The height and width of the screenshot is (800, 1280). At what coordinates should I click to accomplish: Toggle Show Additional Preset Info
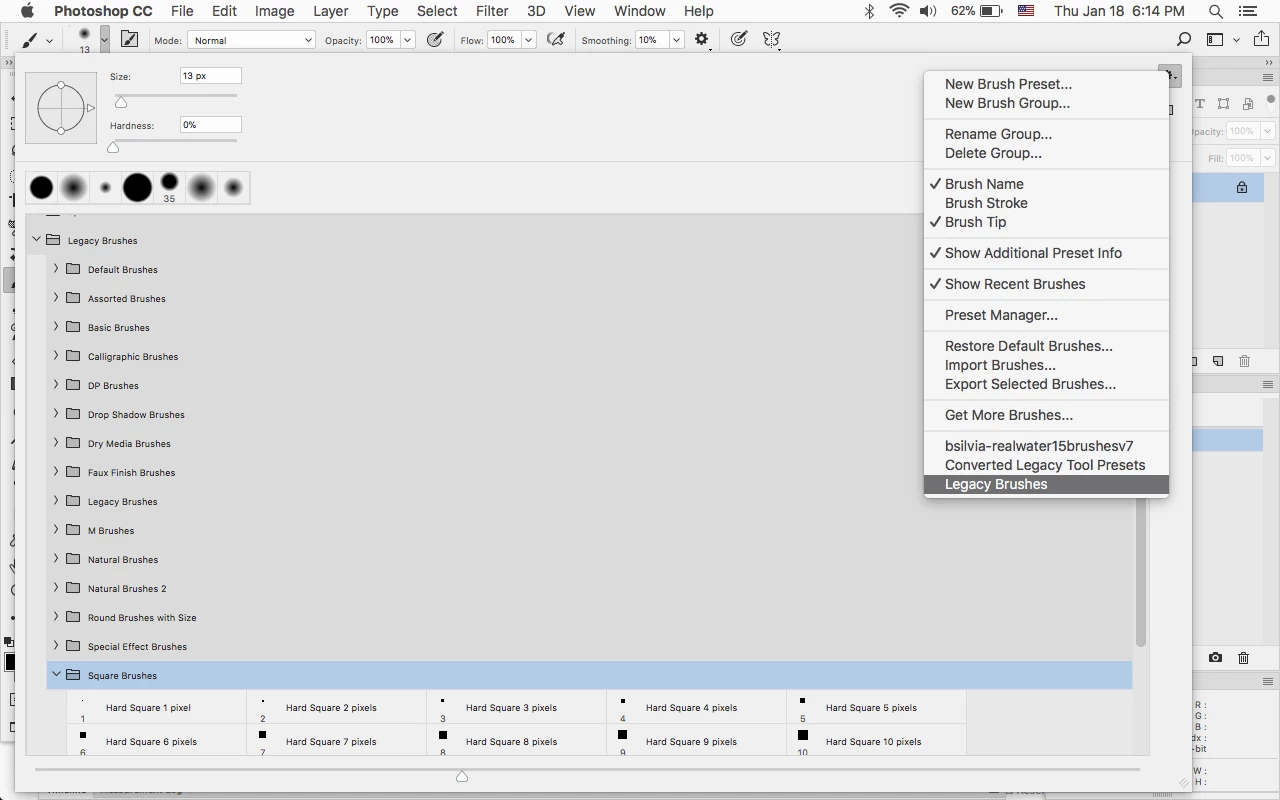(x=1033, y=253)
